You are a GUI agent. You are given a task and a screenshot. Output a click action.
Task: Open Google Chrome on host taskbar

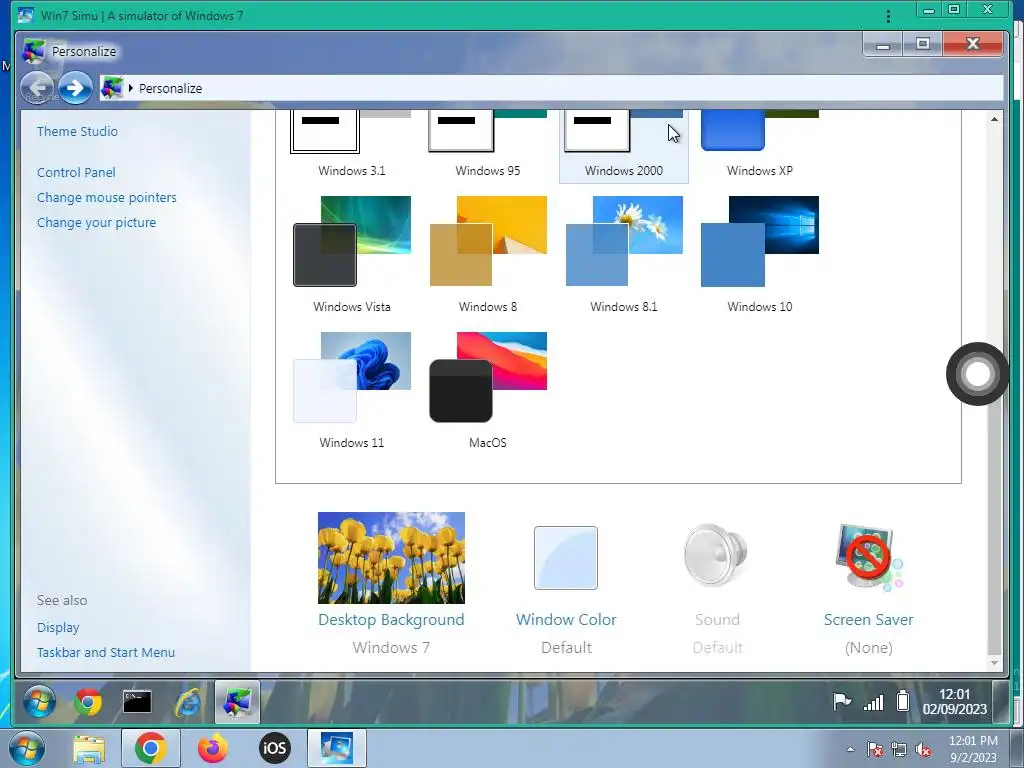[x=151, y=748]
